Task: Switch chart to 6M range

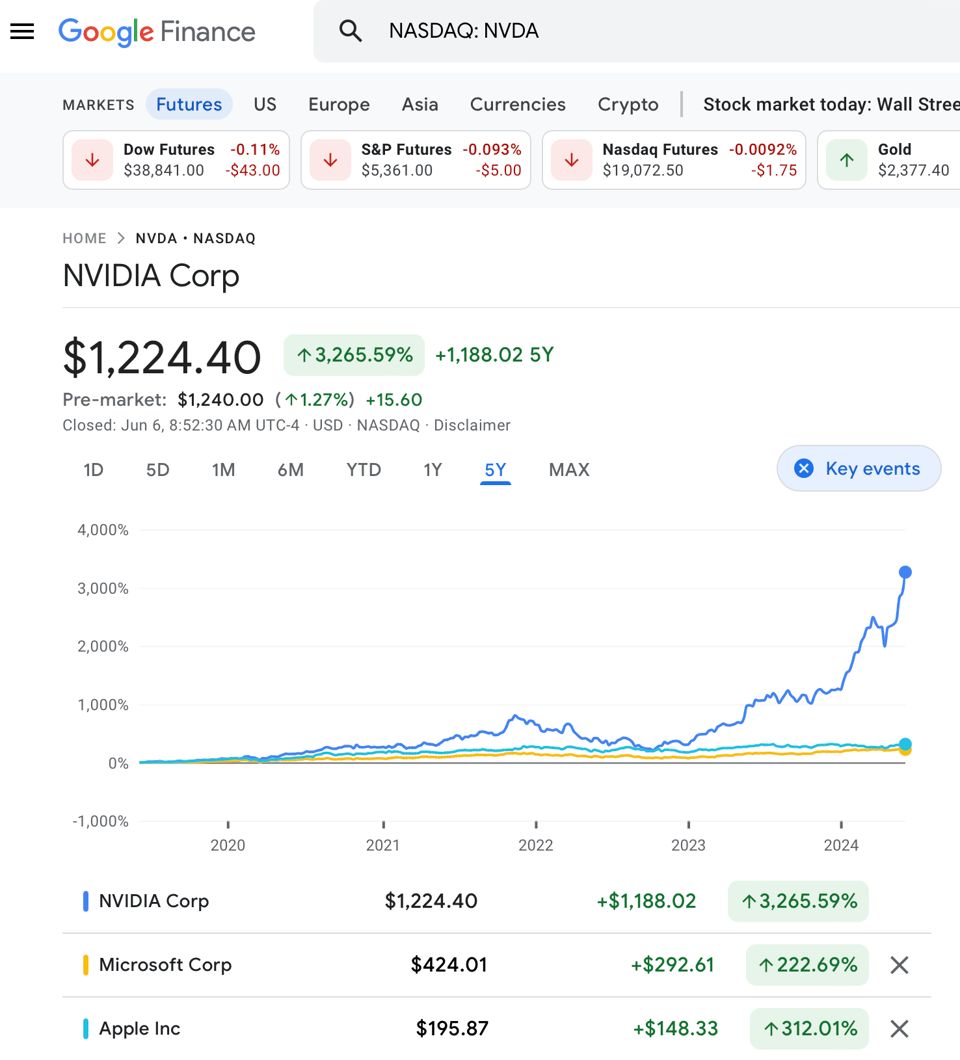Action: coord(291,470)
